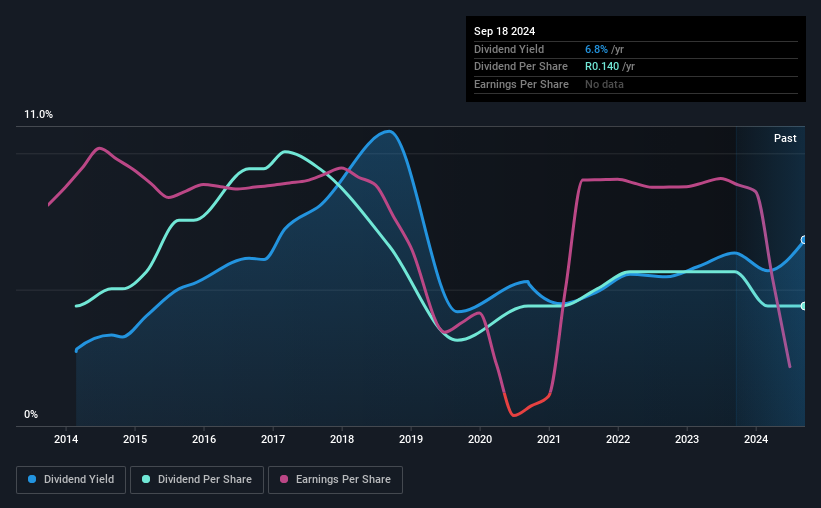The image size is (821, 508).
Task: Click the 2018 x-axis label
Action: pos(342,439)
